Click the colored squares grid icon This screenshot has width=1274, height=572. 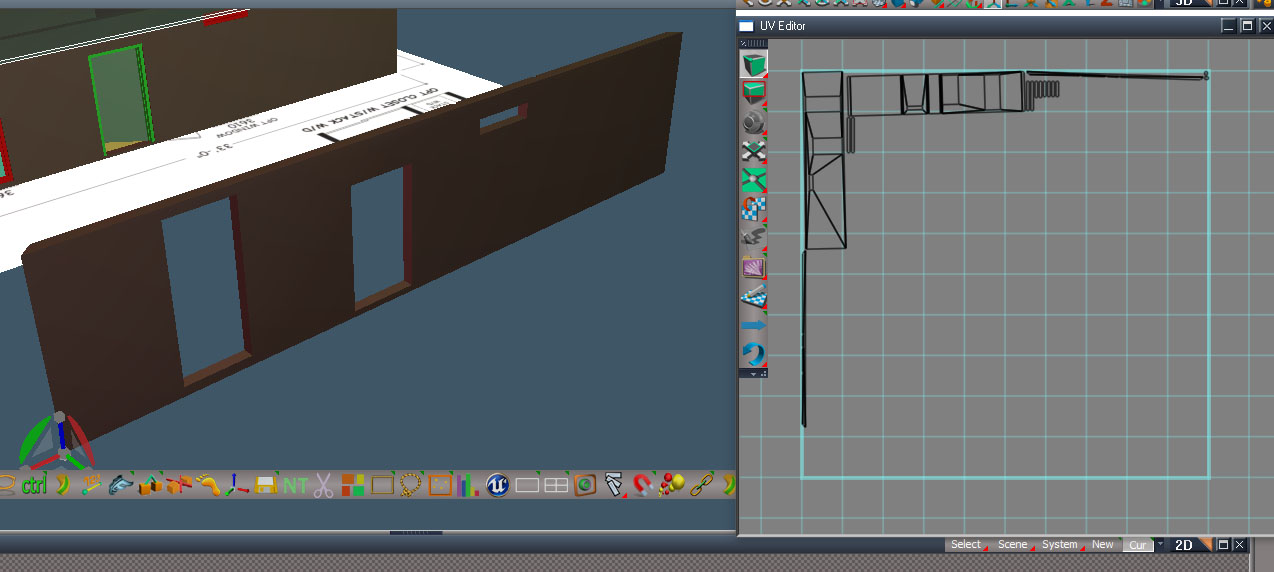pyautogui.click(x=353, y=485)
